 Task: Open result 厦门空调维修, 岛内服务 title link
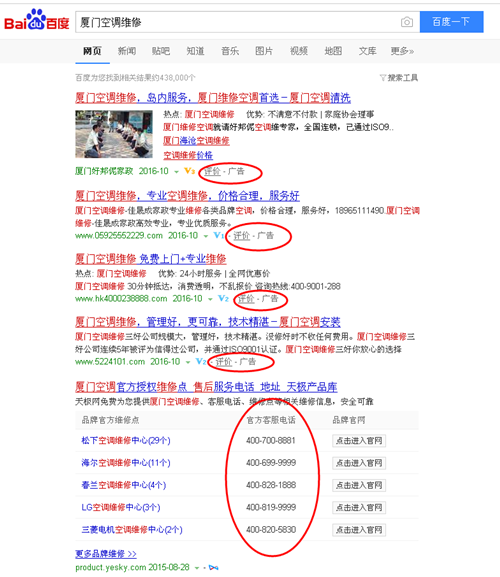[x=213, y=98]
